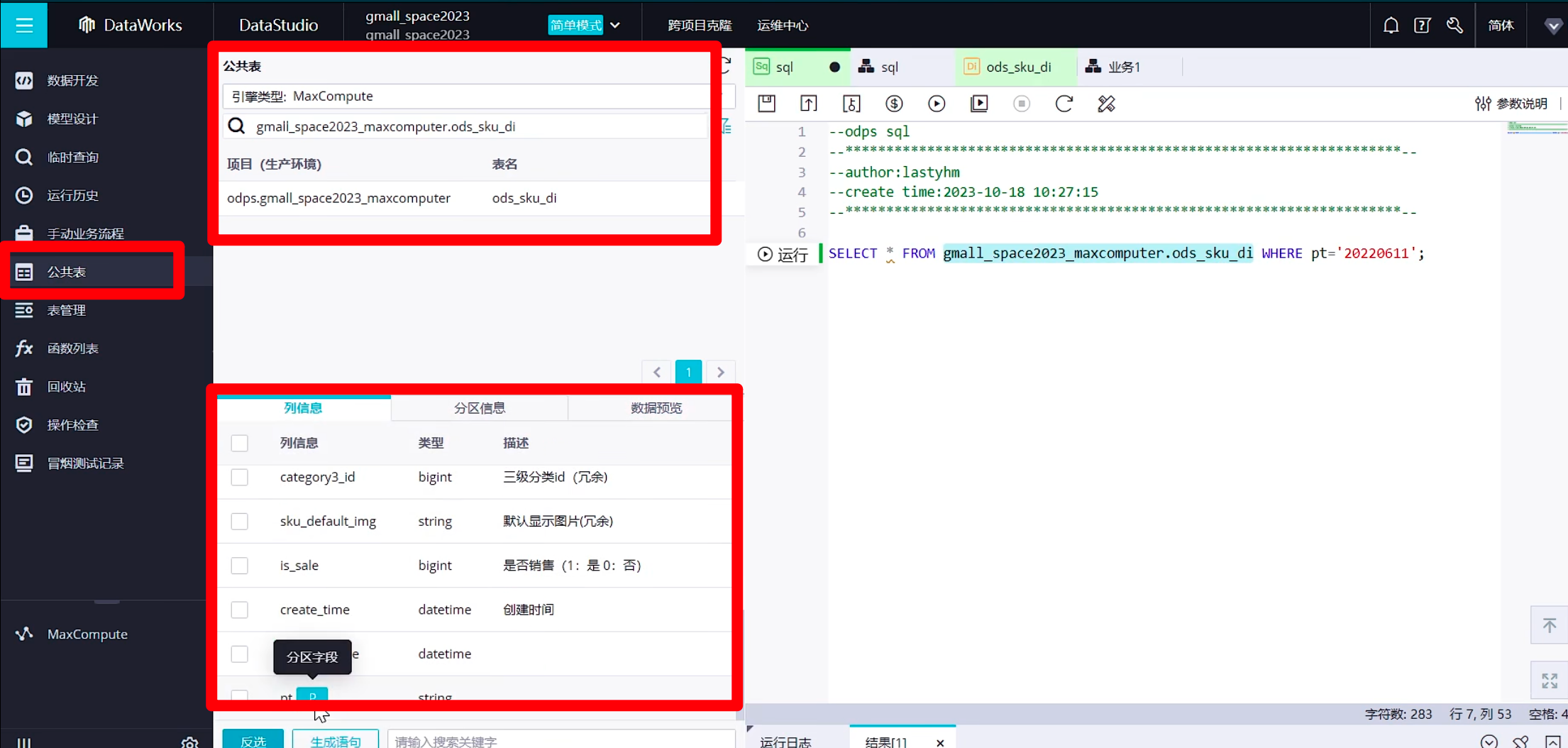Click the 反选 button
The image size is (1568, 748).
pyautogui.click(x=253, y=740)
